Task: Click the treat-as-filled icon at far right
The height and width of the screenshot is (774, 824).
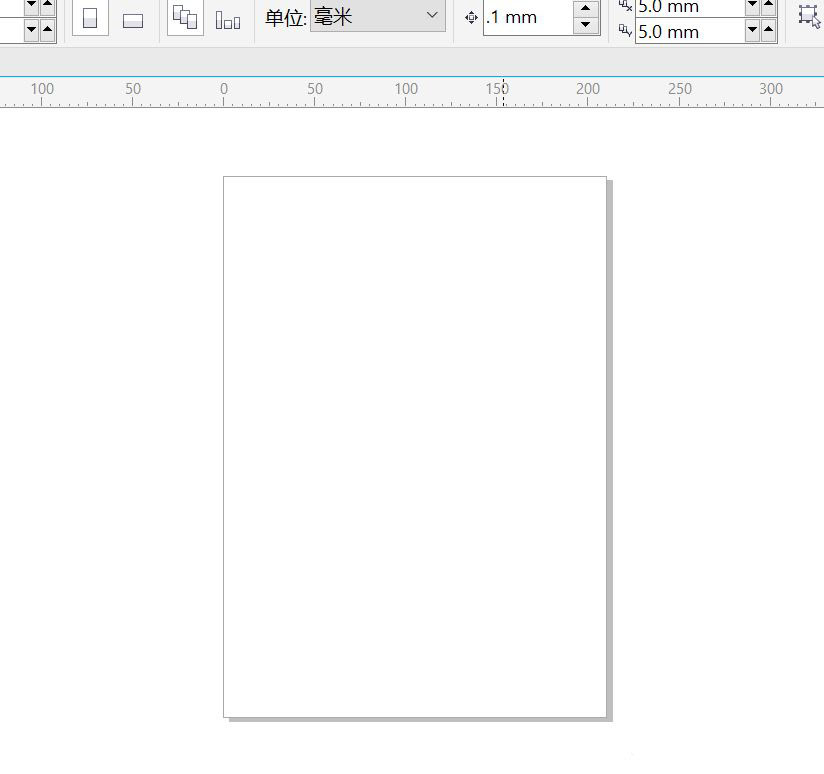Action: [809, 15]
